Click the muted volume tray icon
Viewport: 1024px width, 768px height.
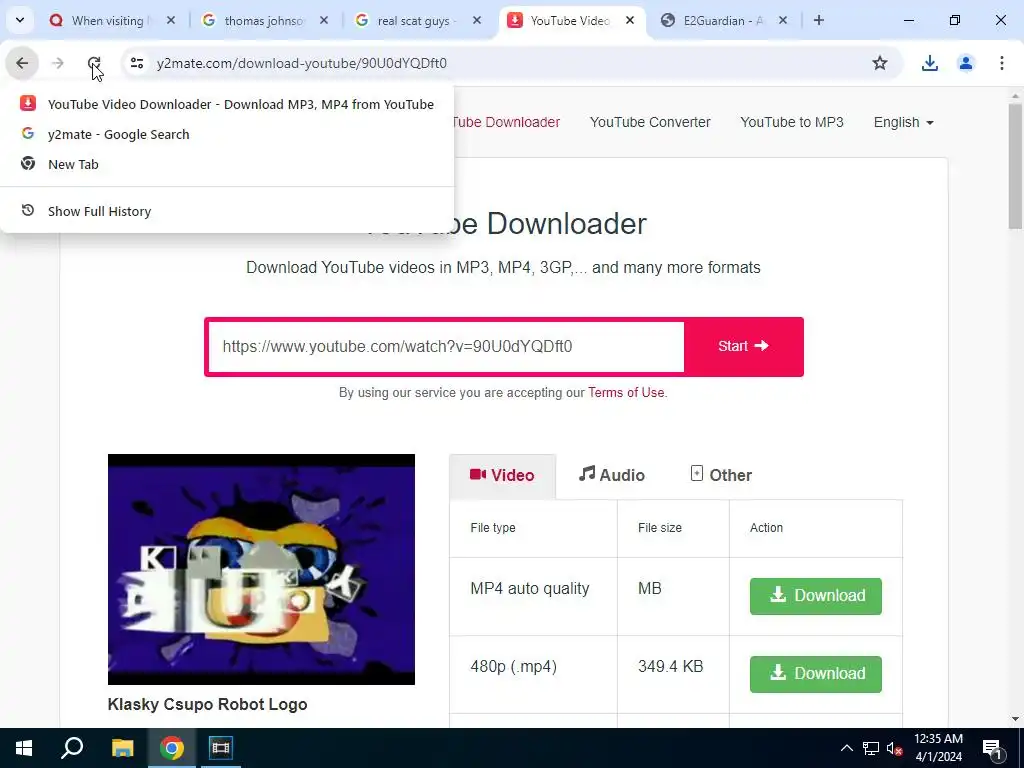point(895,748)
